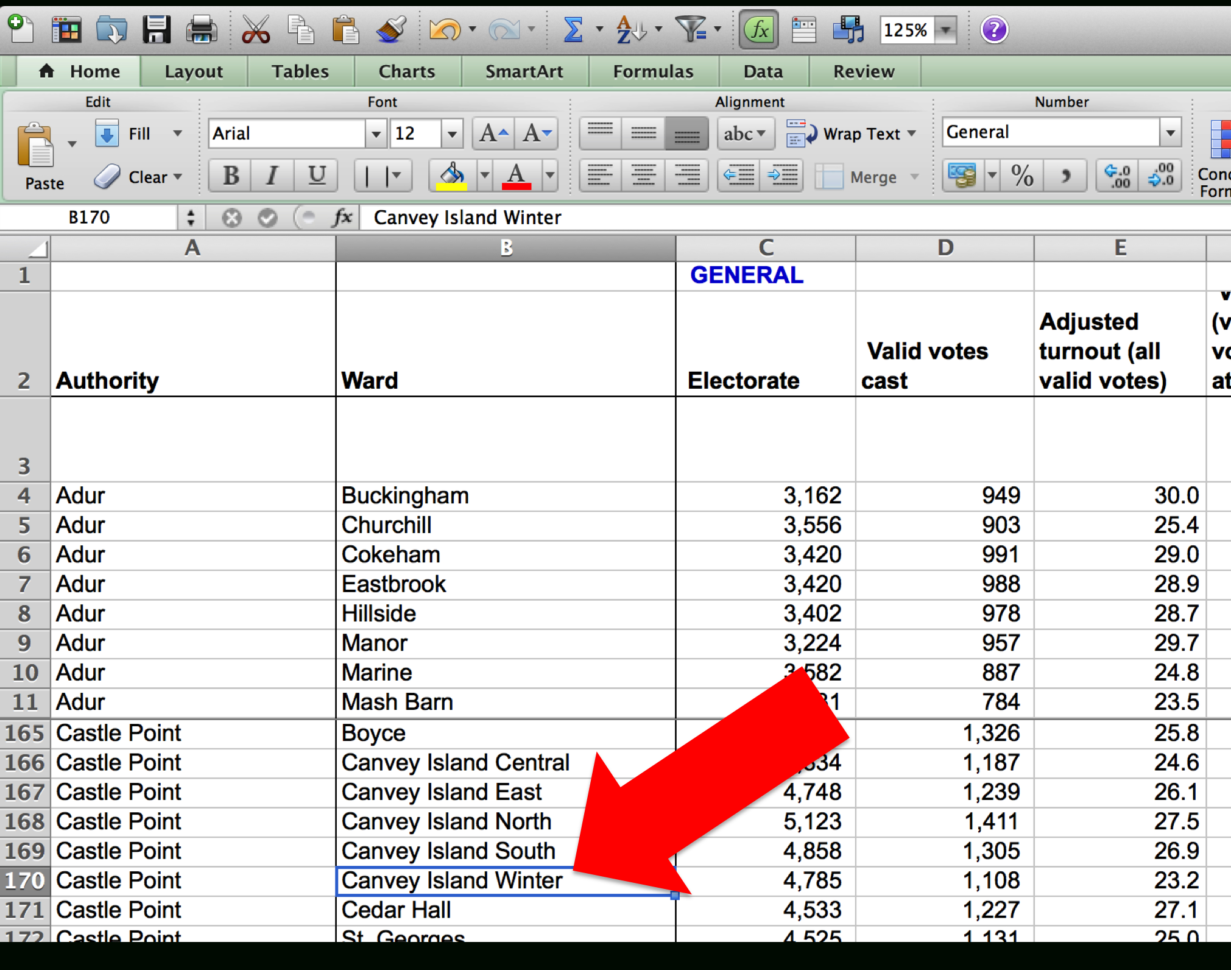This screenshot has width=1231, height=970.
Task: Click inside the Name Box showing B170
Action: click(x=90, y=217)
